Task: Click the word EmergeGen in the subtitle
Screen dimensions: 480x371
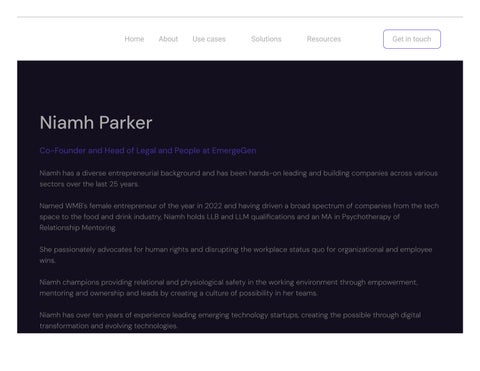Action: click(x=234, y=151)
